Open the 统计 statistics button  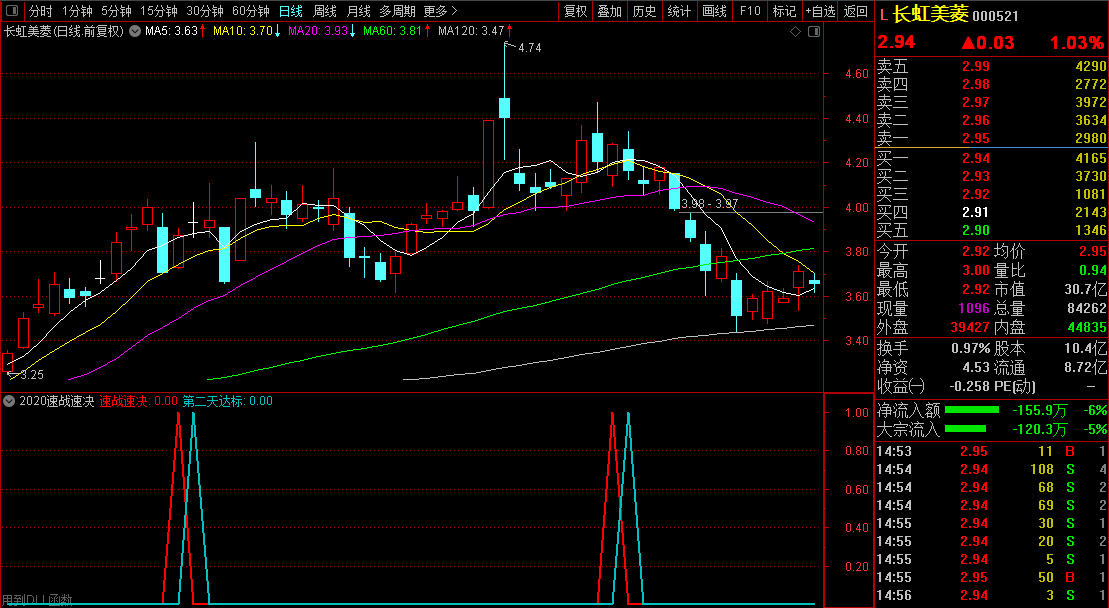coord(680,11)
